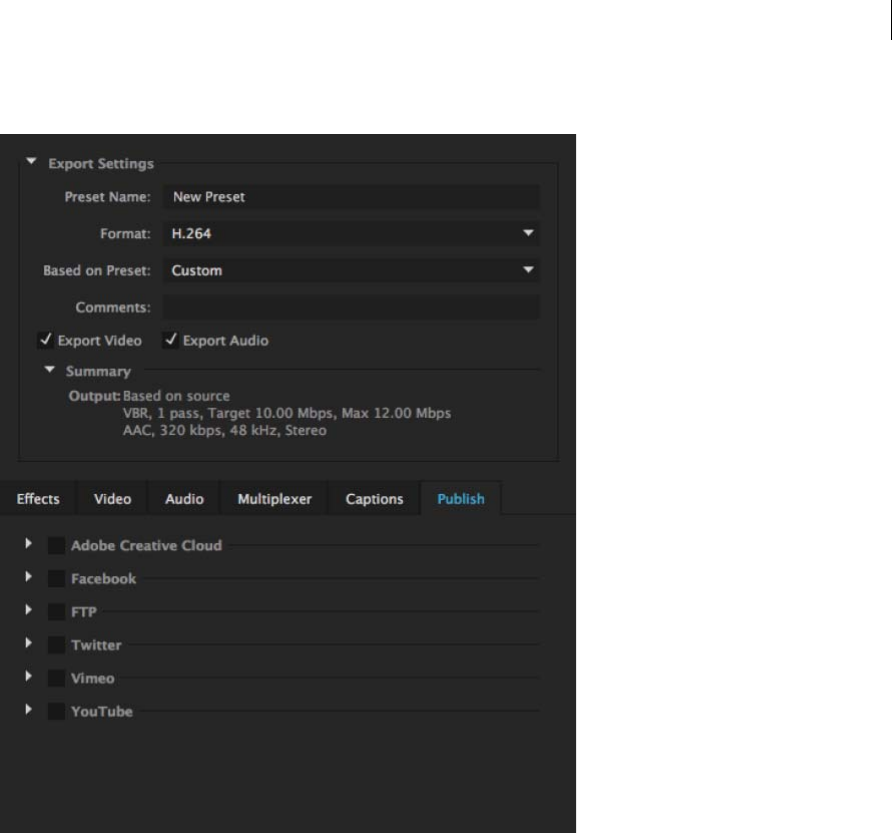Expand the YouTube publish section
Image resolution: width=892 pixels, height=833 pixels.
click(x=28, y=710)
